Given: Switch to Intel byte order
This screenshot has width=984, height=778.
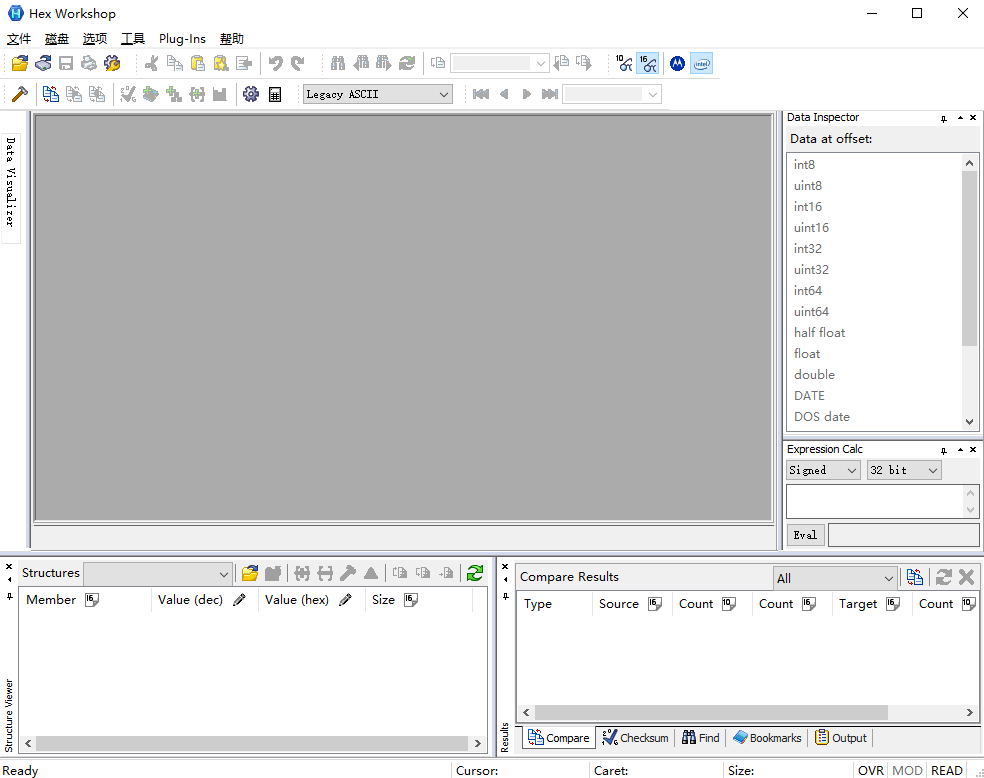Looking at the screenshot, I should coord(702,63).
